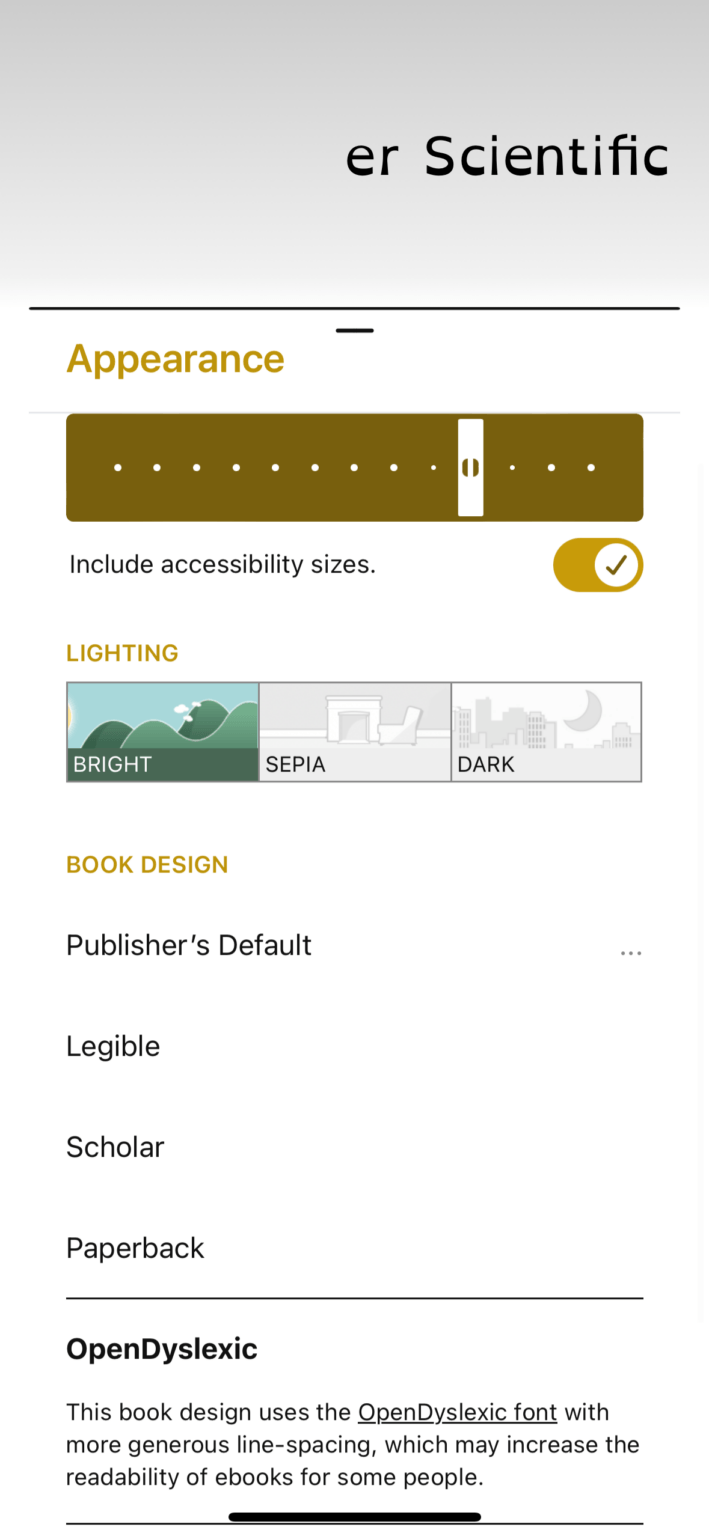Toggle off Include accessibility sizes

598,564
